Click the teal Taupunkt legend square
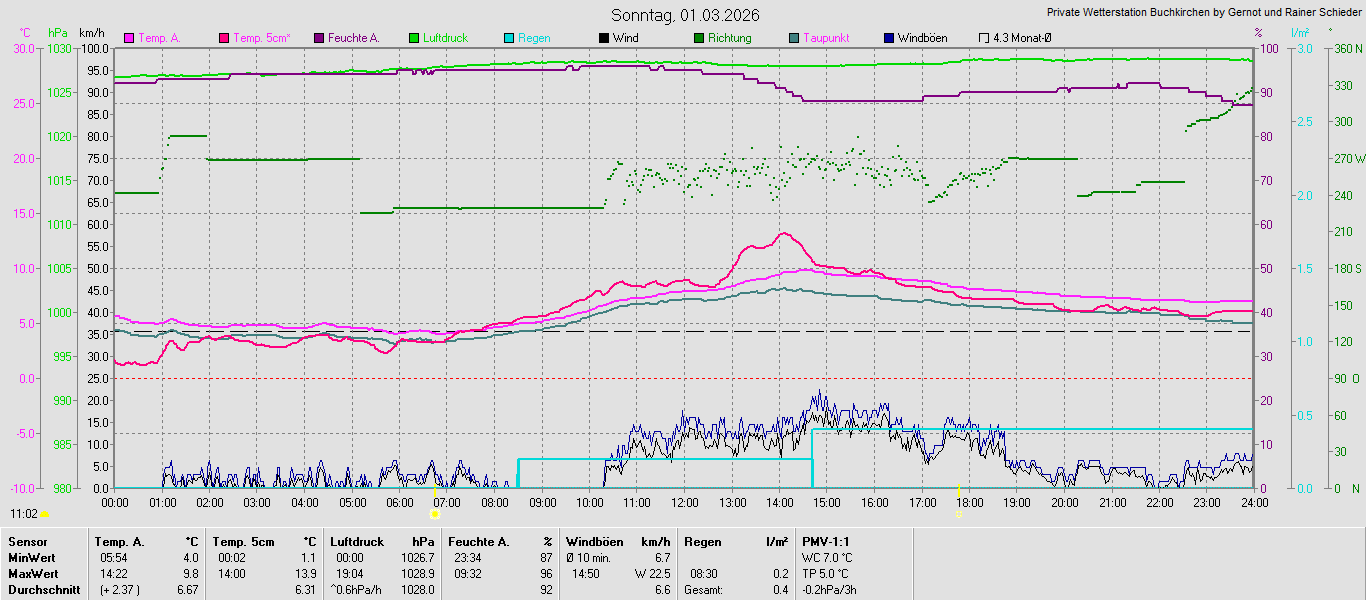Viewport: 1366px width, 600px height. coord(794,38)
